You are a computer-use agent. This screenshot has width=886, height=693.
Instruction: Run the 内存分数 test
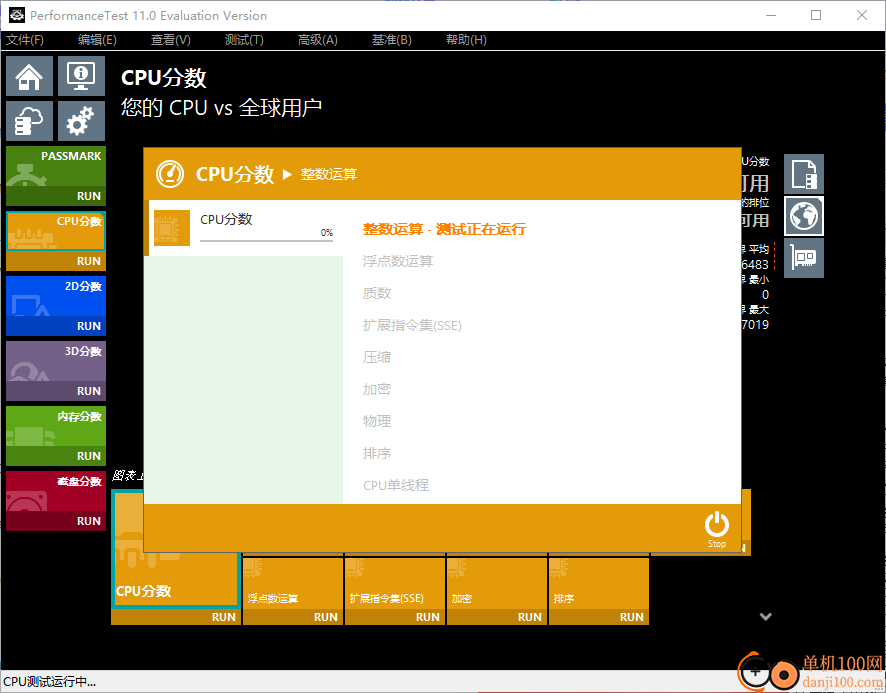pos(56,456)
